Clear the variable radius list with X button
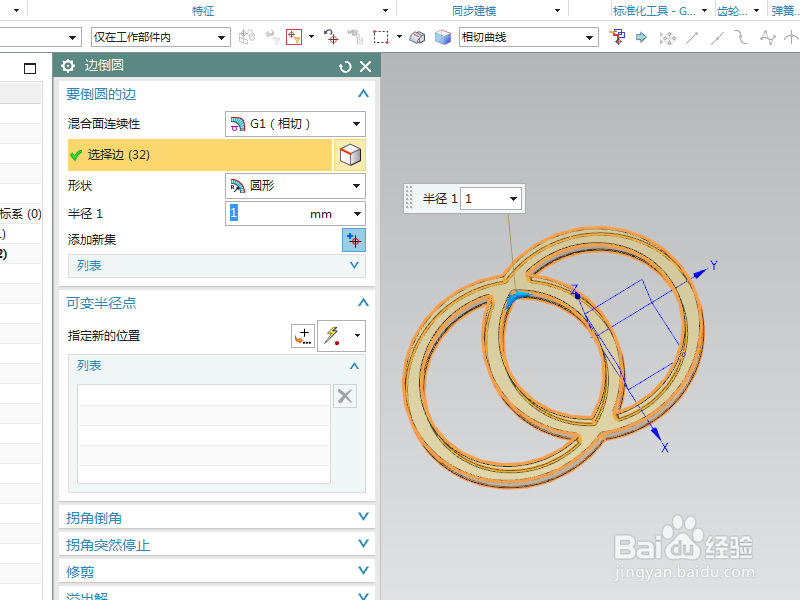 pos(344,396)
